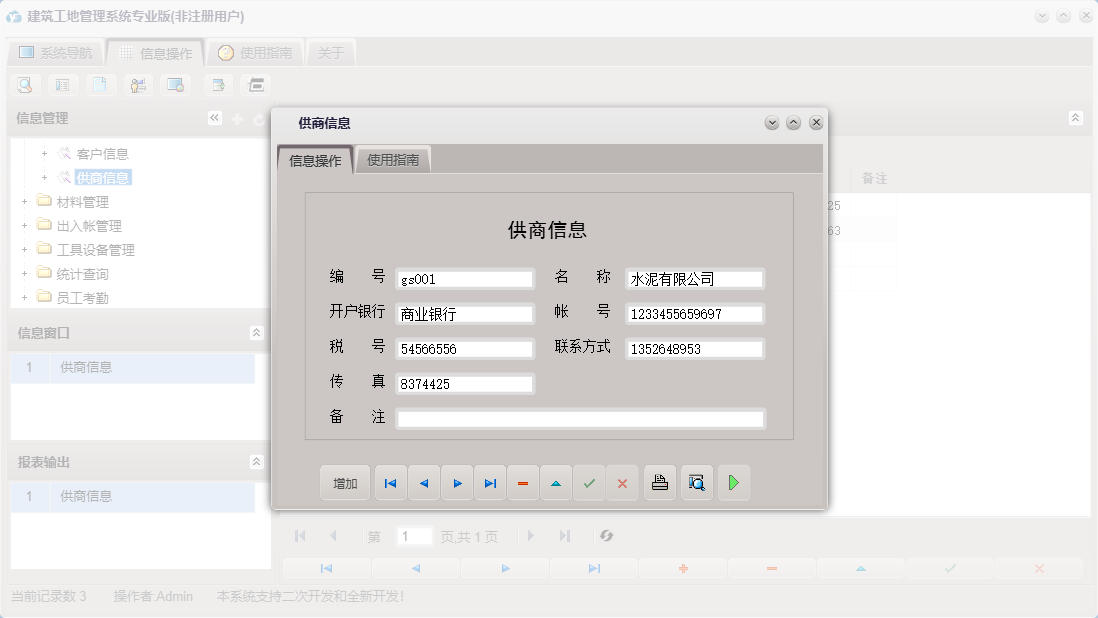Advance to the next record in the dialog
This screenshot has height=618, width=1098.
pyautogui.click(x=457, y=483)
